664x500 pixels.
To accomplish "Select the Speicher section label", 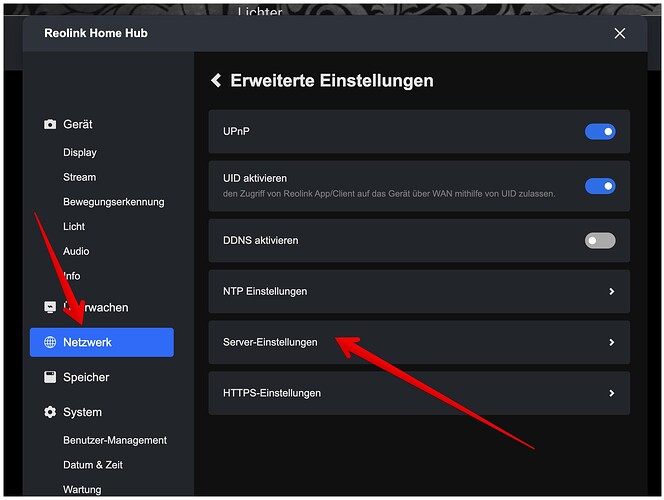I will coord(86,377).
